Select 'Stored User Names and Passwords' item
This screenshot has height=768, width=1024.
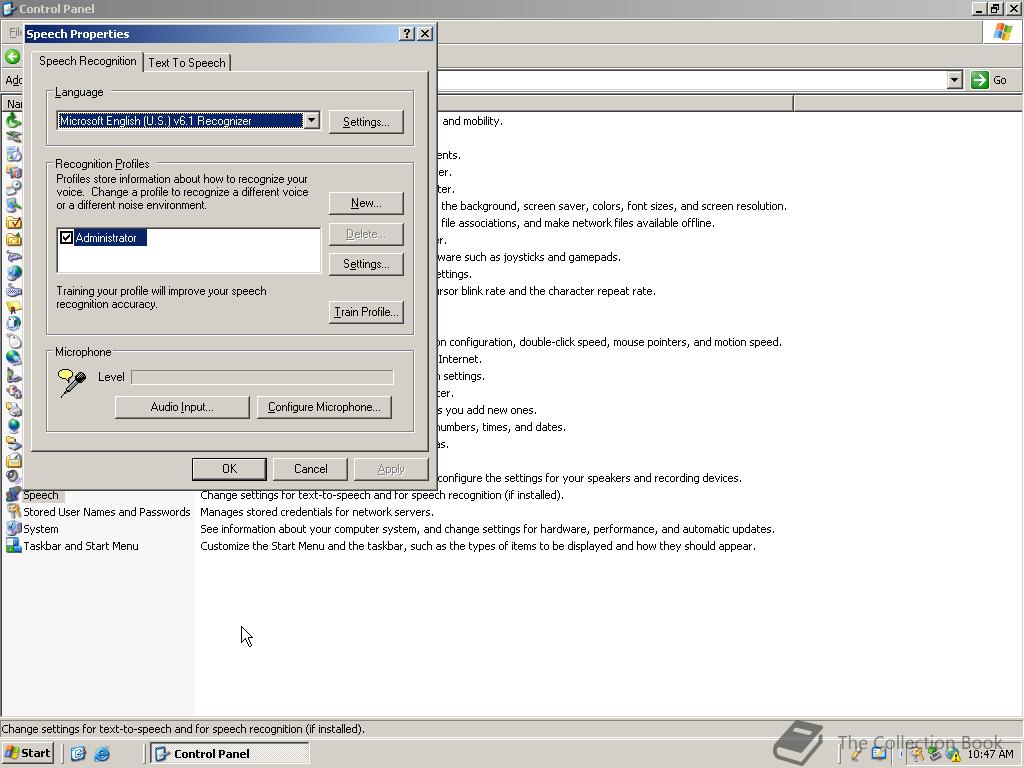click(106, 512)
